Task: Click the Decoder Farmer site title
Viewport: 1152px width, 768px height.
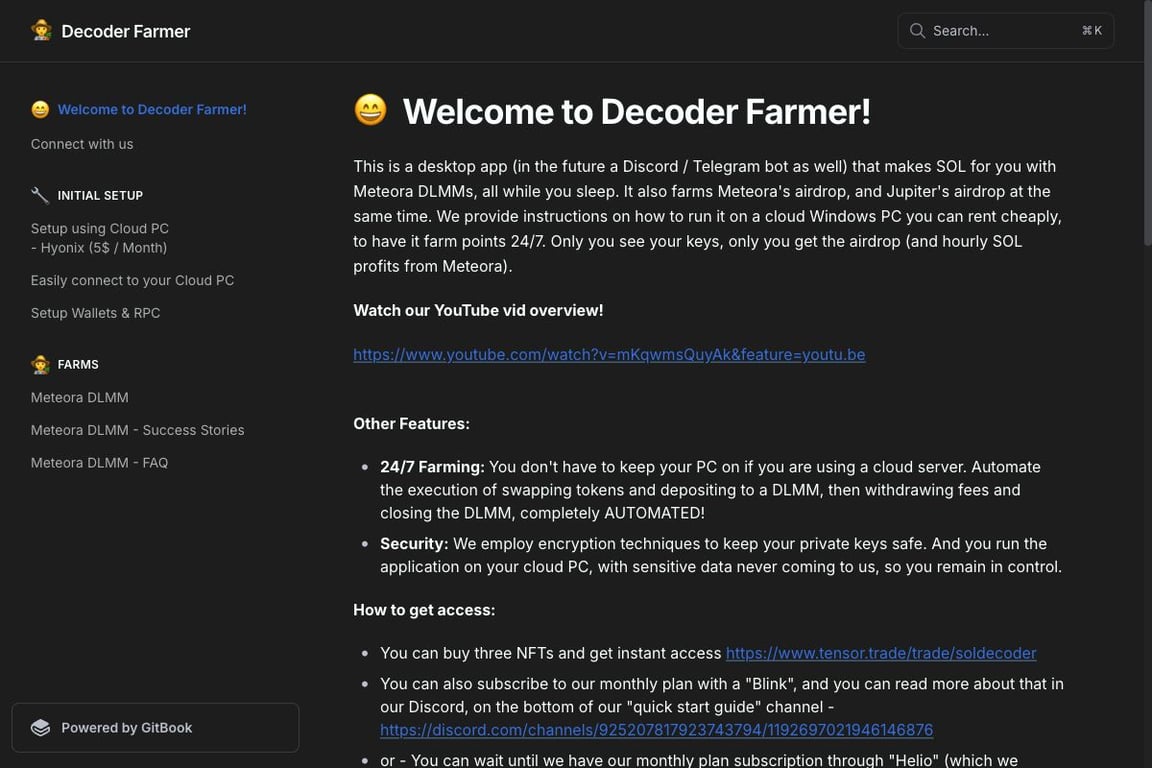Action: [x=126, y=31]
